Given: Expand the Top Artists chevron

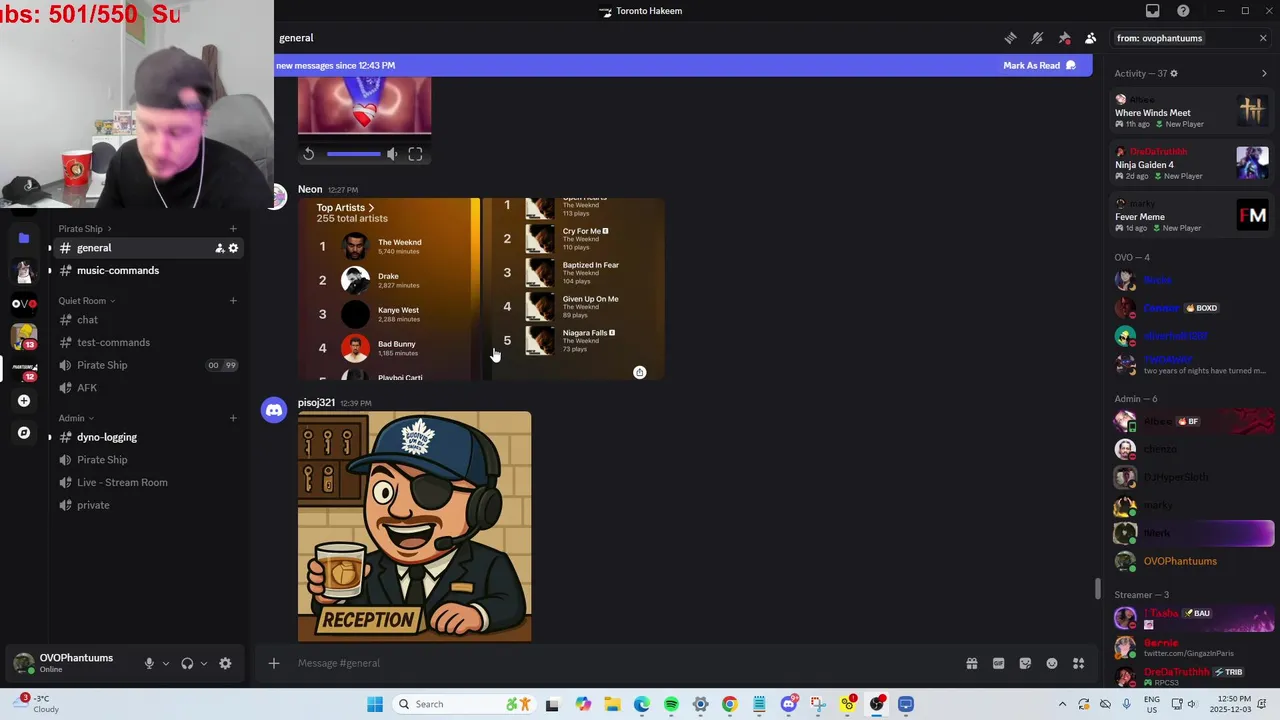Looking at the screenshot, I should [371, 208].
